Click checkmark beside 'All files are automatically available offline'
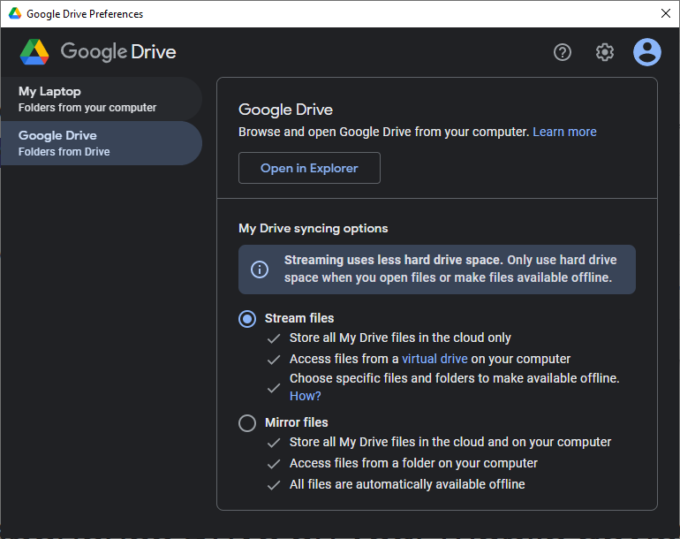This screenshot has width=680, height=539. [x=274, y=485]
